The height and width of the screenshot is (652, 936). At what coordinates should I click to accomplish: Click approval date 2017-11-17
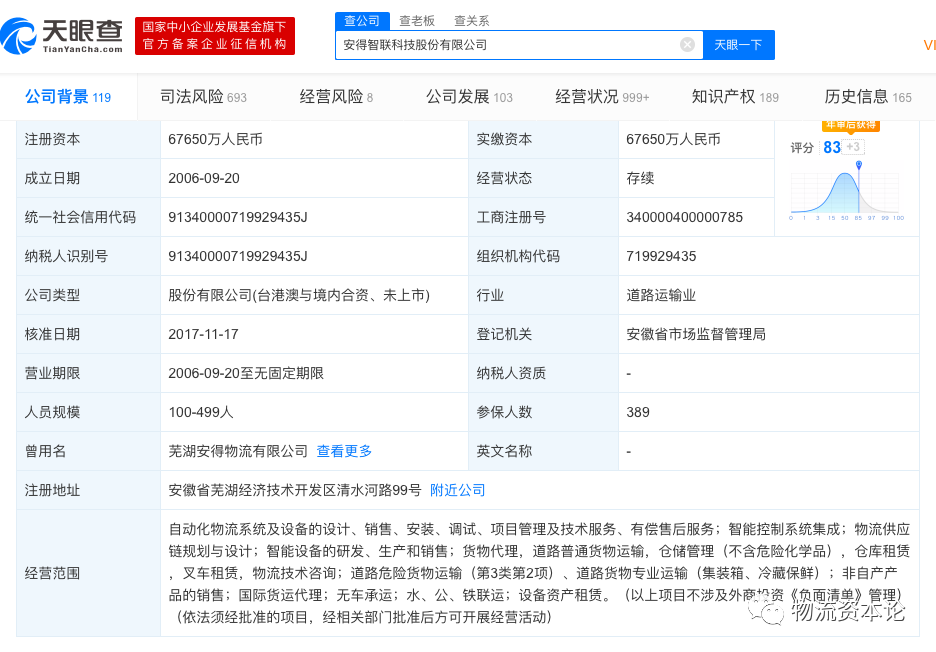[x=203, y=334]
